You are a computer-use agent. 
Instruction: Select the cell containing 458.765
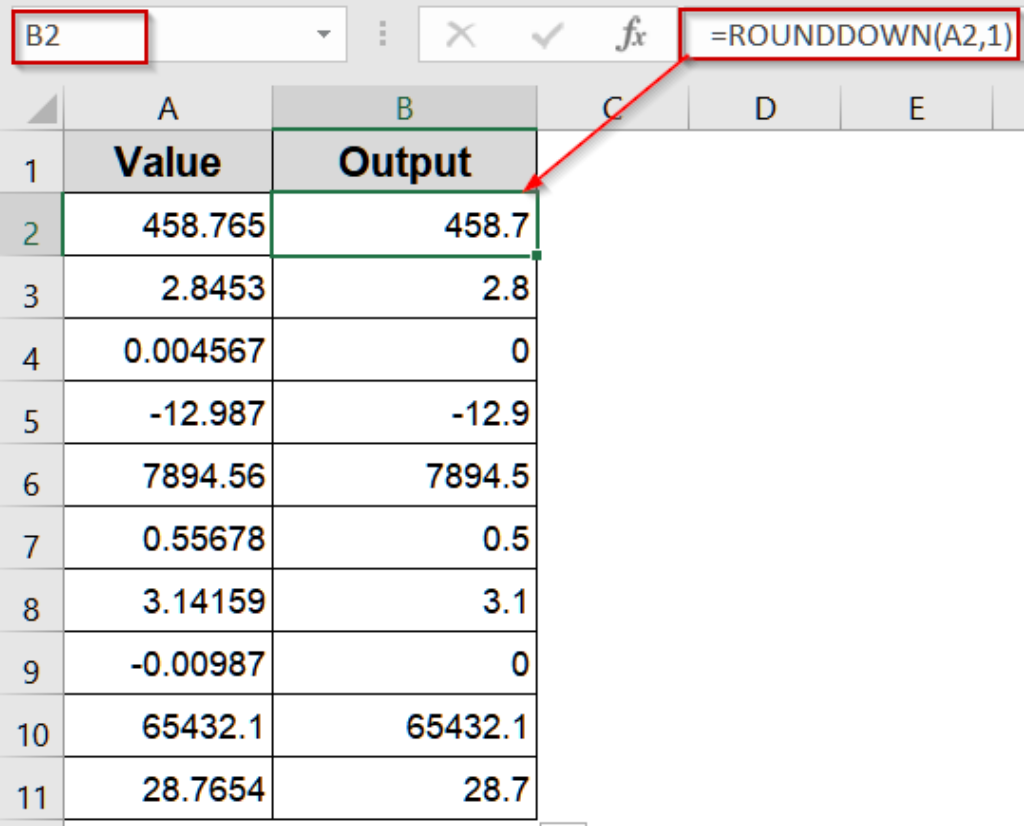click(x=168, y=226)
